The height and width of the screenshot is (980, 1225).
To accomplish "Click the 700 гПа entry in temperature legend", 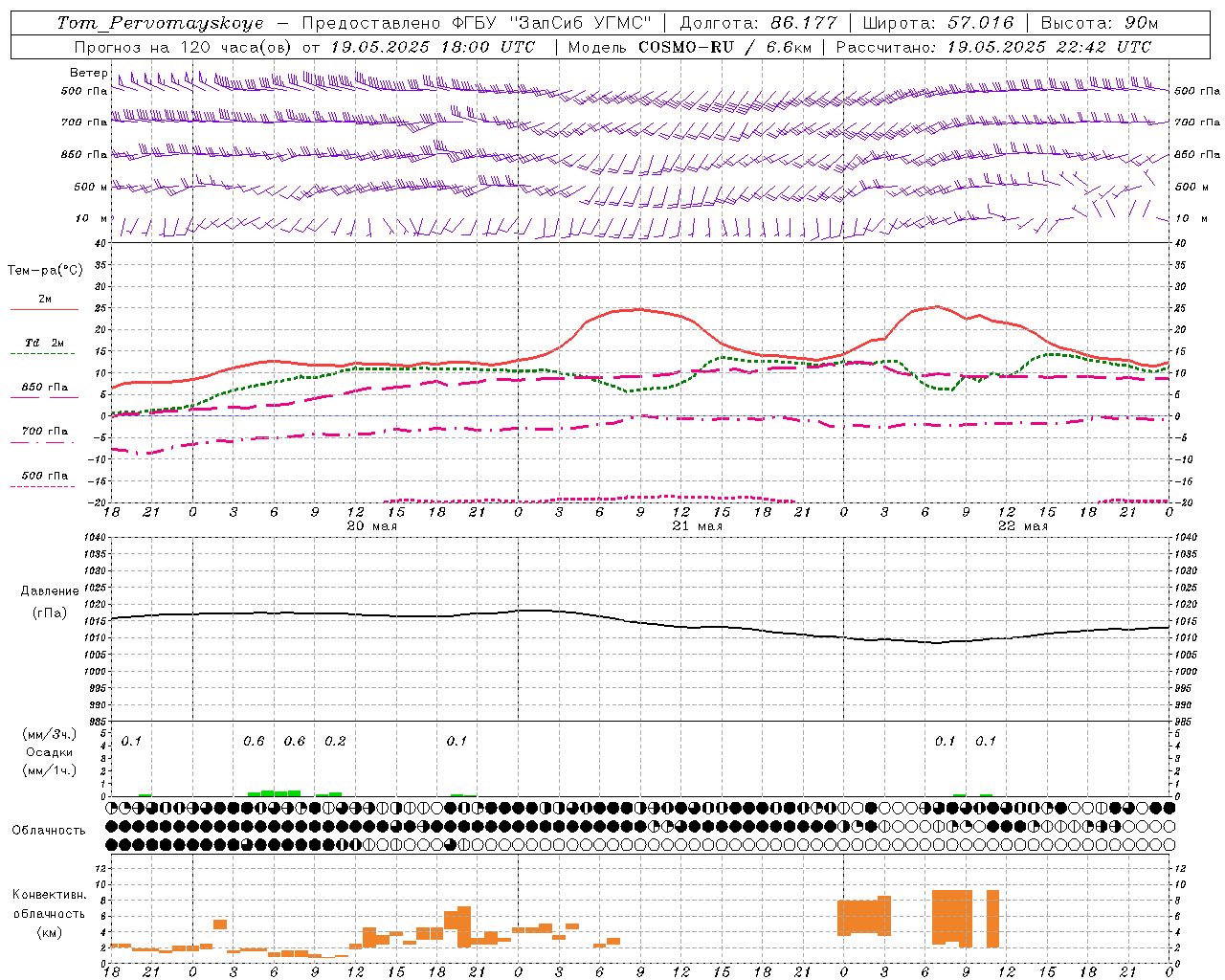I will pos(45,432).
